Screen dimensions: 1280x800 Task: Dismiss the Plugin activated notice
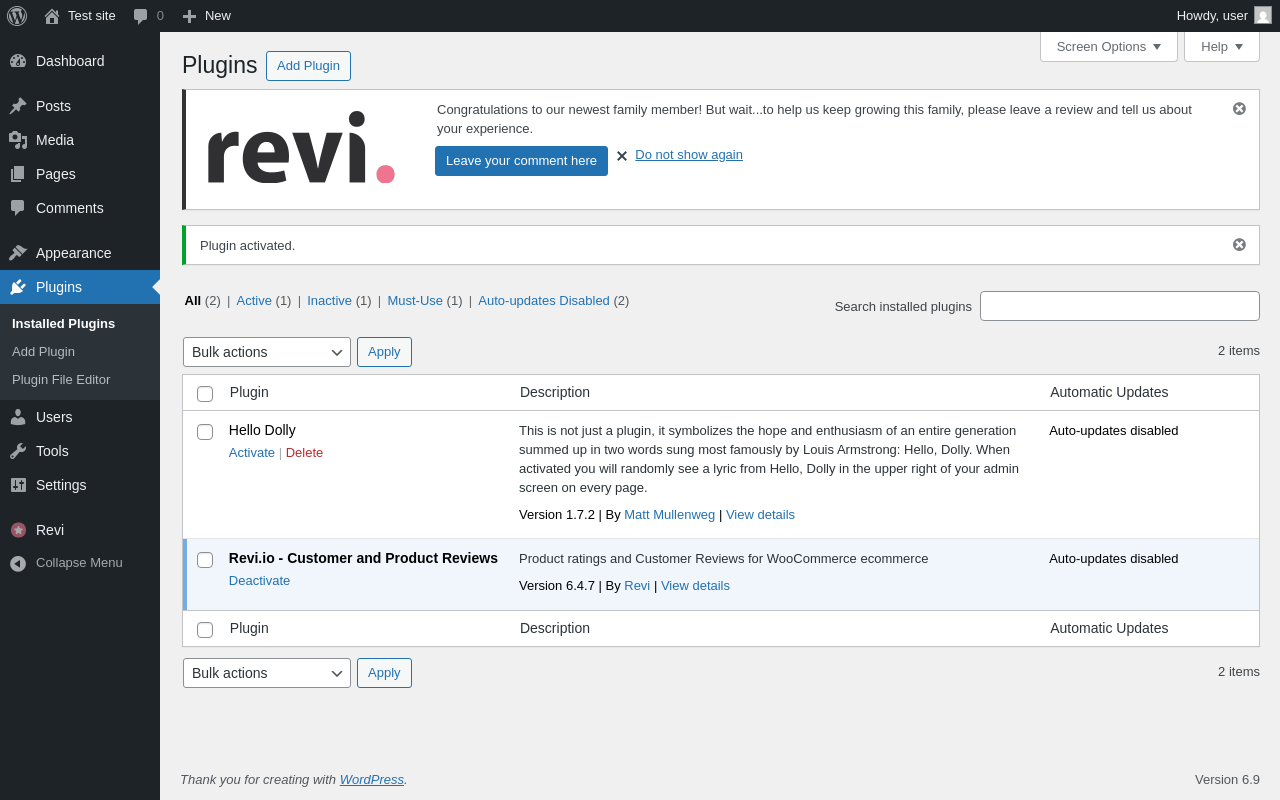coord(1239,244)
